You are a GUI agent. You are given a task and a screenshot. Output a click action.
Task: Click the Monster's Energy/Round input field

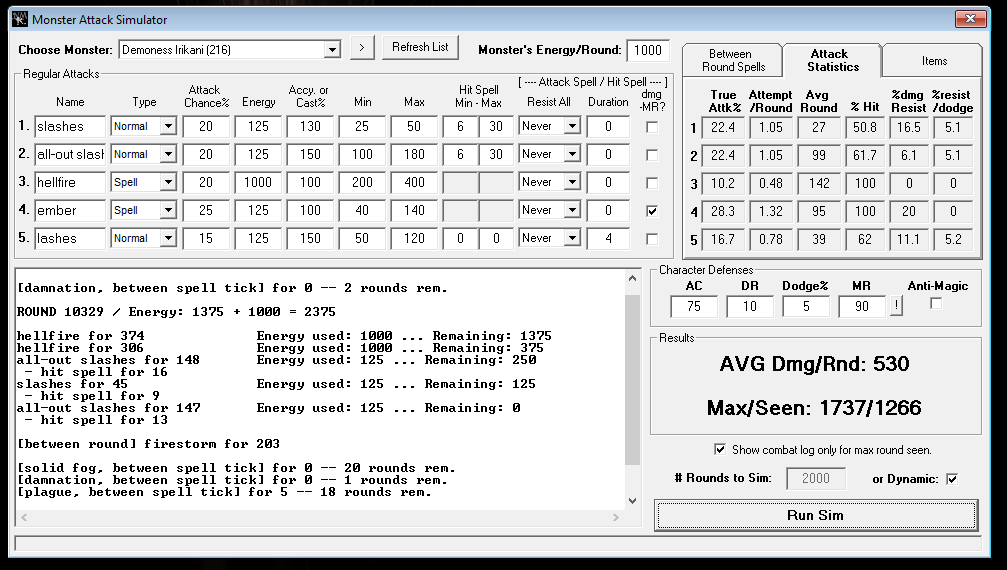[x=649, y=51]
